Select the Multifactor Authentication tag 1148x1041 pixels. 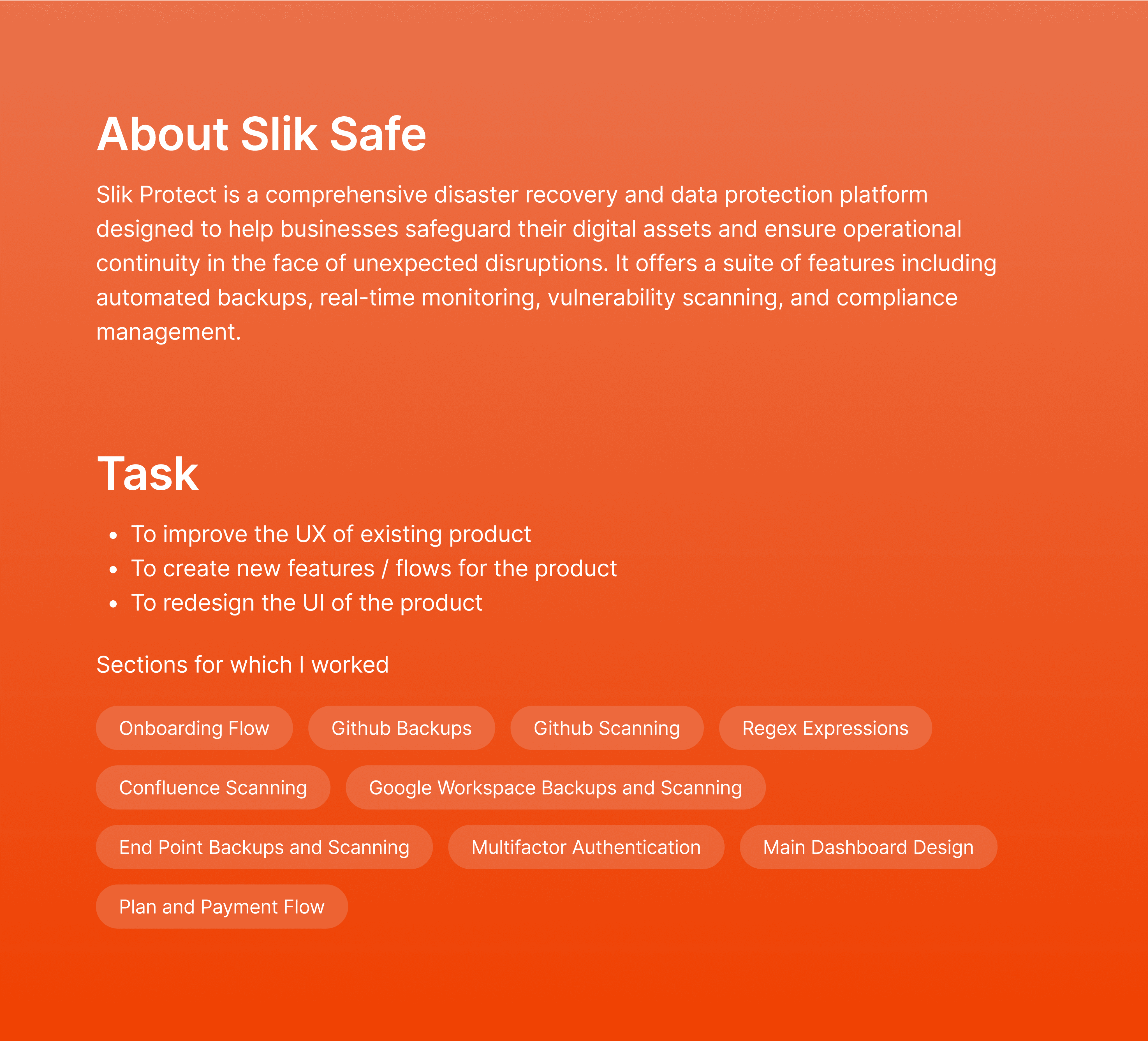coord(586,847)
